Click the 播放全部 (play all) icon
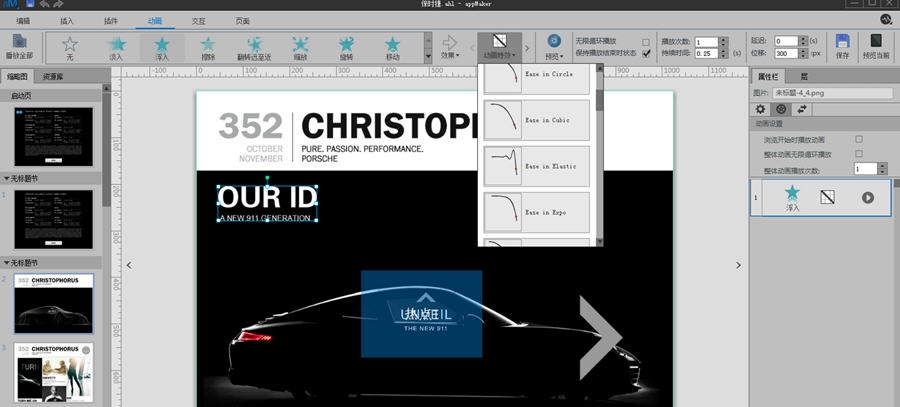900x407 pixels. point(20,42)
